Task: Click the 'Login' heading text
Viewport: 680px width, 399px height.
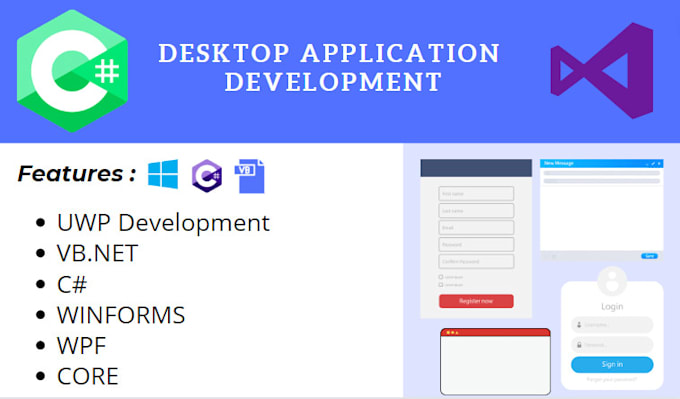Action: click(x=612, y=307)
